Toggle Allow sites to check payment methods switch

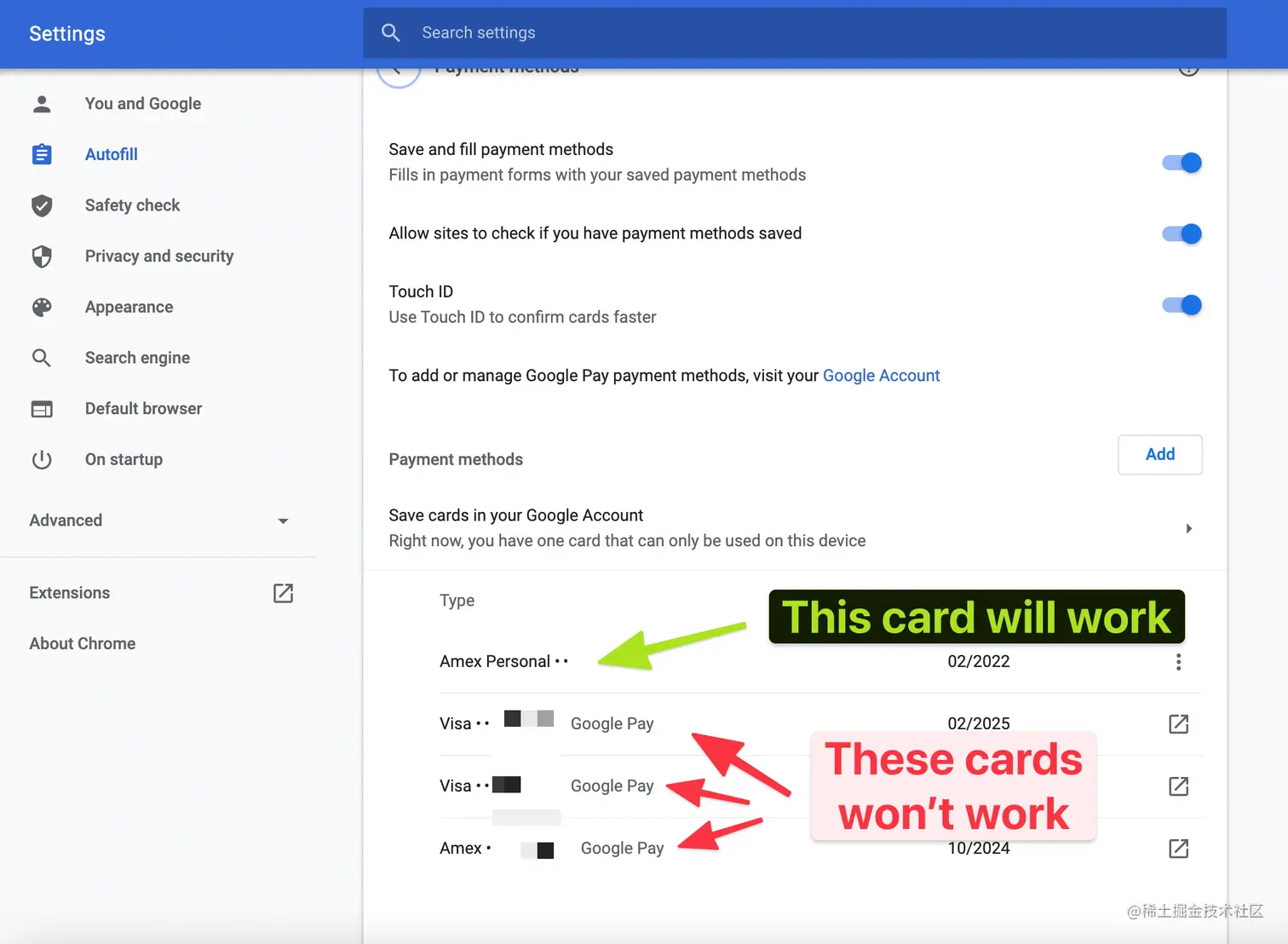pos(1182,233)
